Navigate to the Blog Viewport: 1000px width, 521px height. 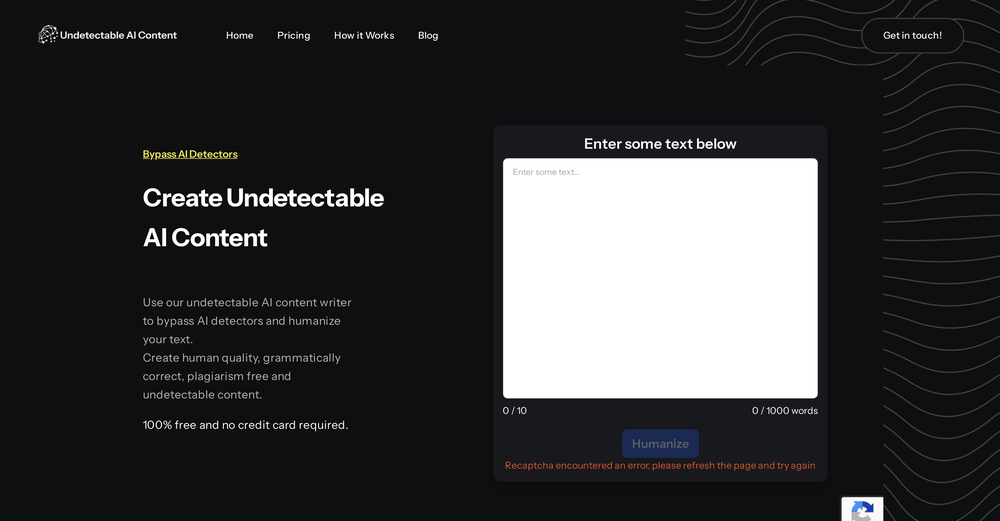point(428,35)
